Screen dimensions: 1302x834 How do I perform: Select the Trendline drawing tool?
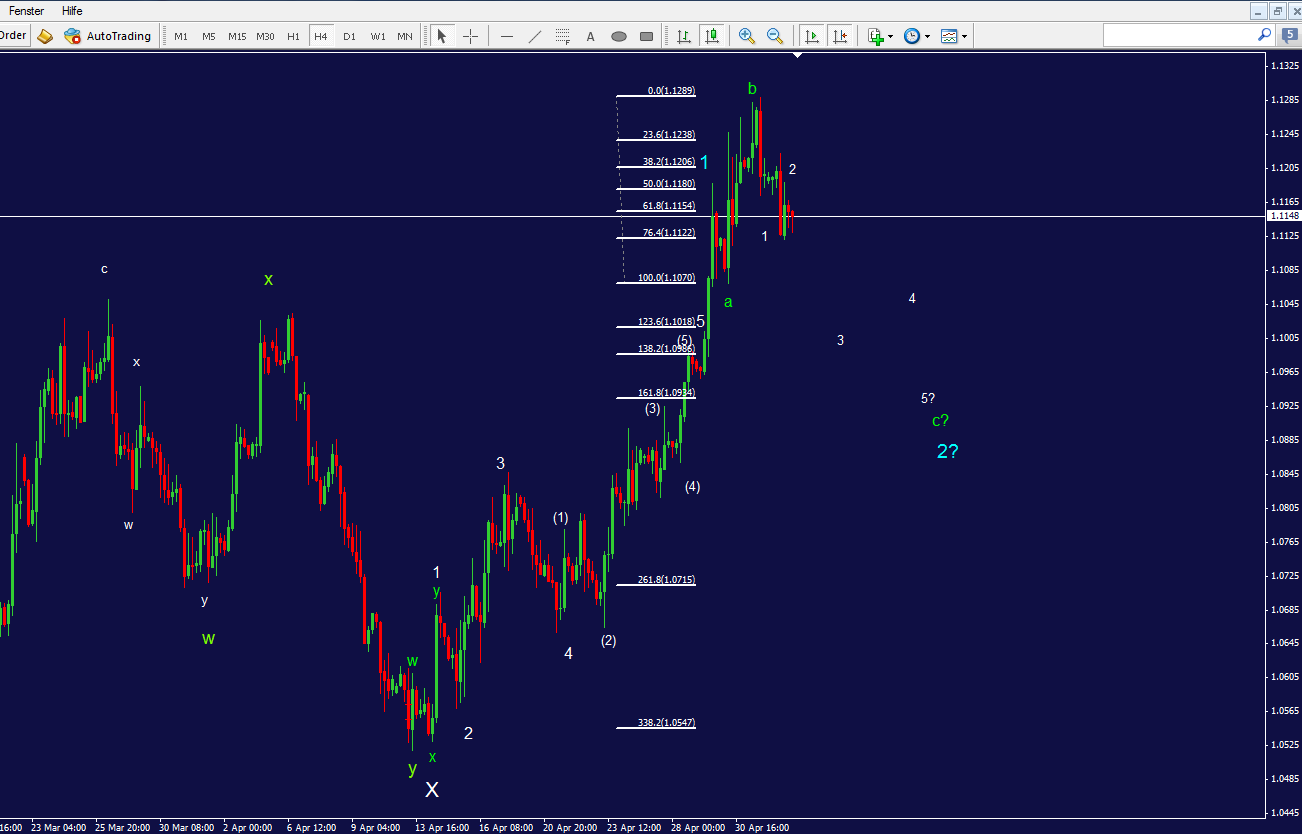click(x=535, y=36)
